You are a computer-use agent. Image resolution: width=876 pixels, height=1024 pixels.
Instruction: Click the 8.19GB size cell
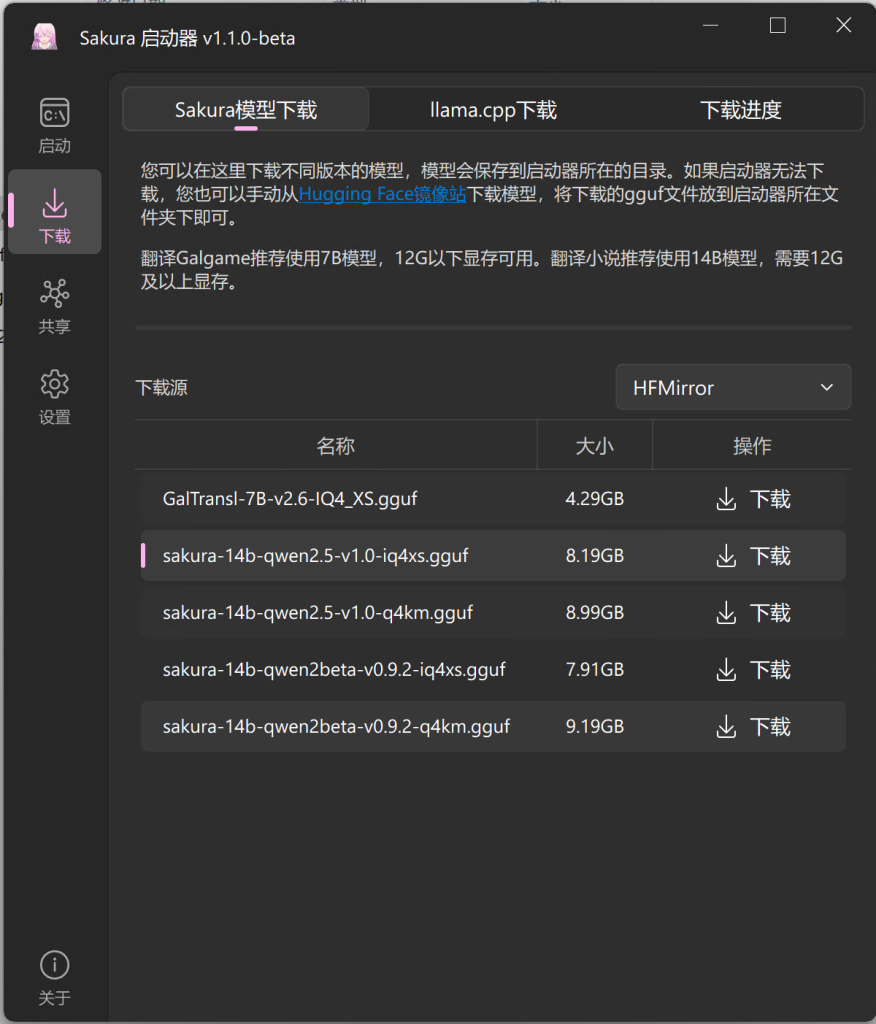[594, 556]
